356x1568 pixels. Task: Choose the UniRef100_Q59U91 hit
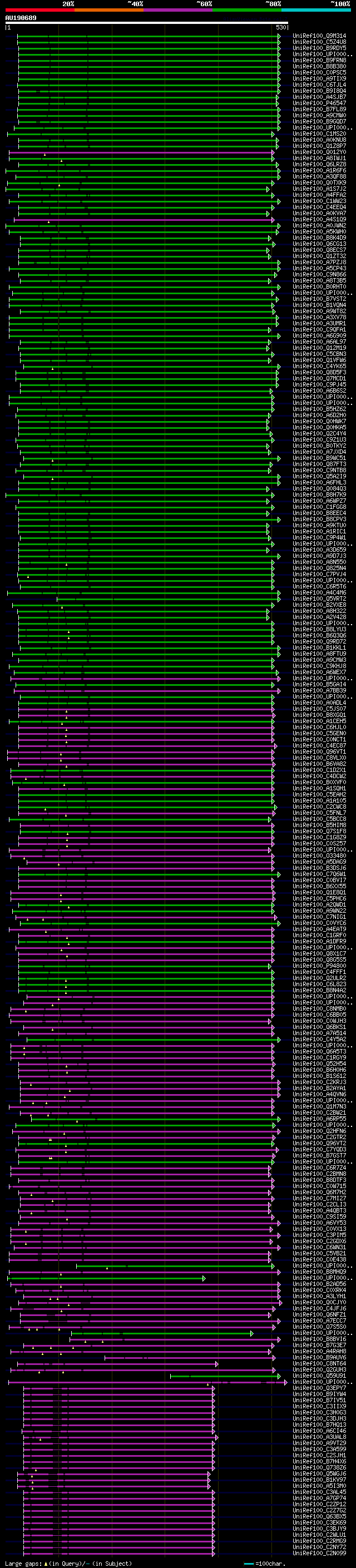pos(319,1376)
